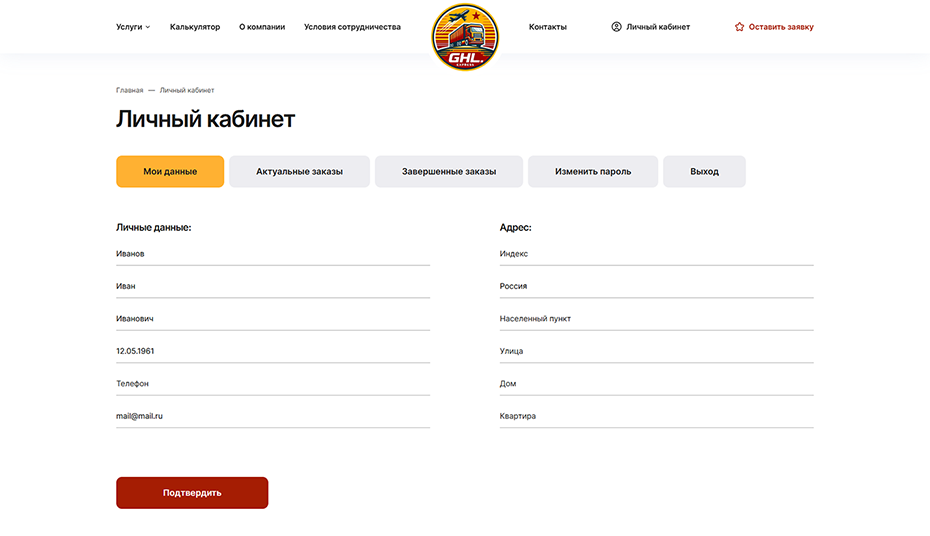
Task: Click the Подтвердить button
Action: [192, 493]
